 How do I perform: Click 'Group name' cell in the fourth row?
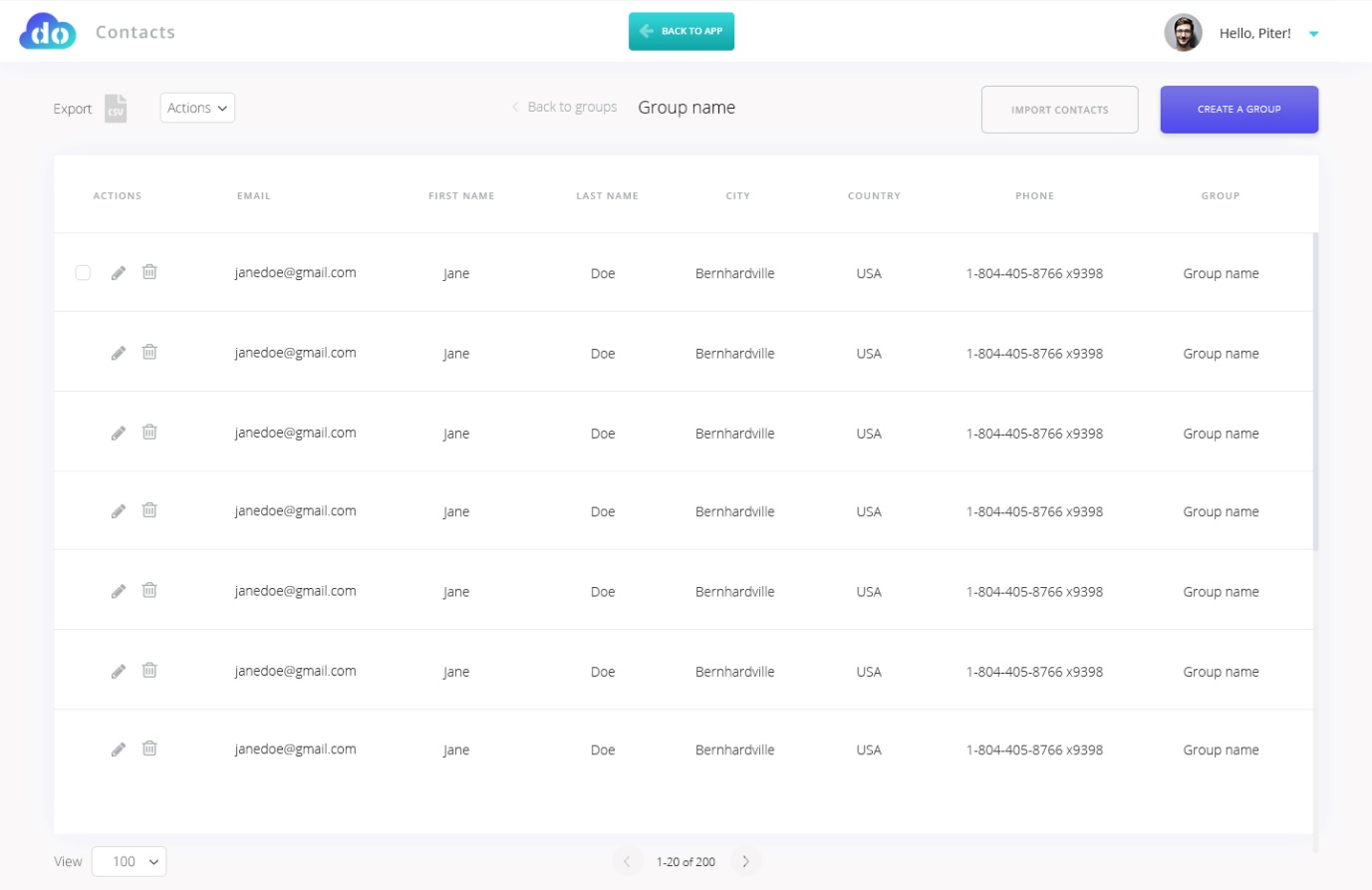pos(1221,511)
